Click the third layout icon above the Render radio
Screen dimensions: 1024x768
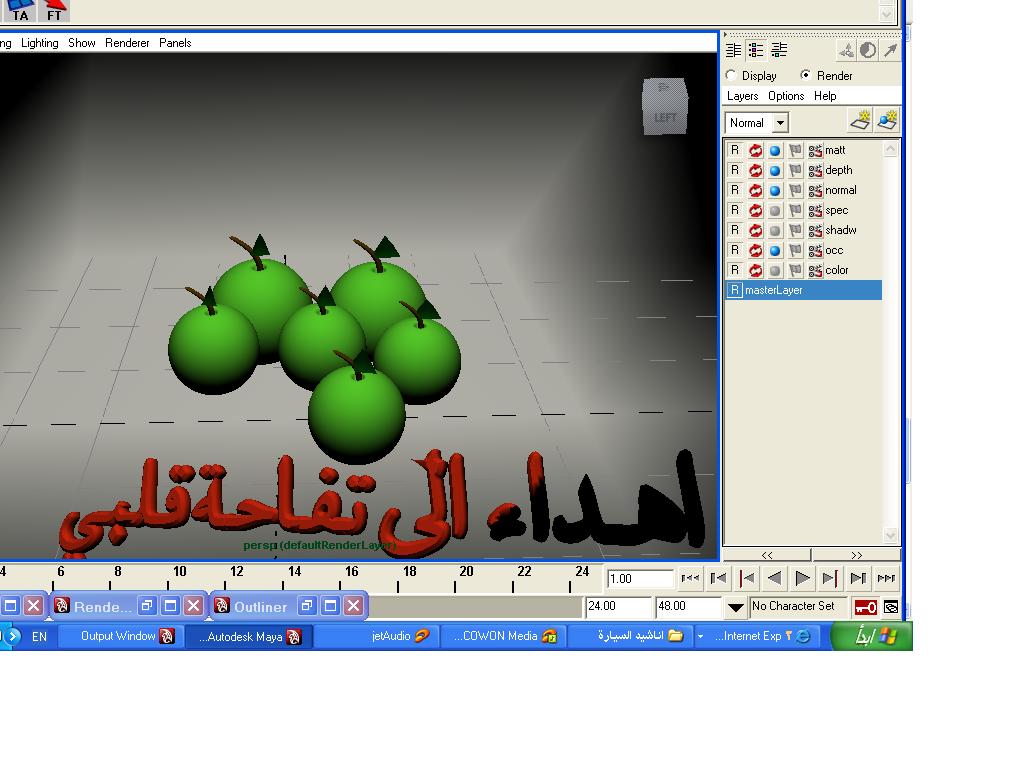tap(779, 50)
